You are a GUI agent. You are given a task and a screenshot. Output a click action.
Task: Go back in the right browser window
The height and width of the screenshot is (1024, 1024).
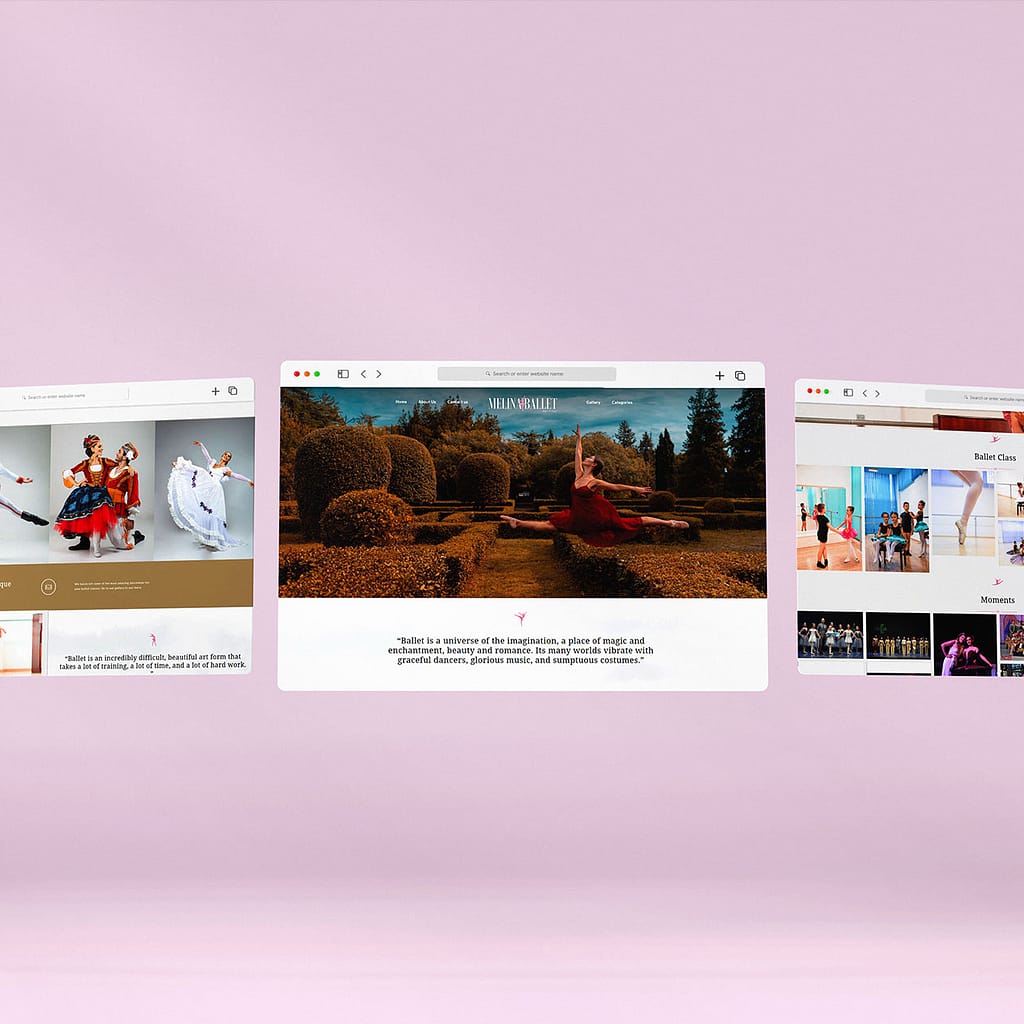pyautogui.click(x=865, y=393)
